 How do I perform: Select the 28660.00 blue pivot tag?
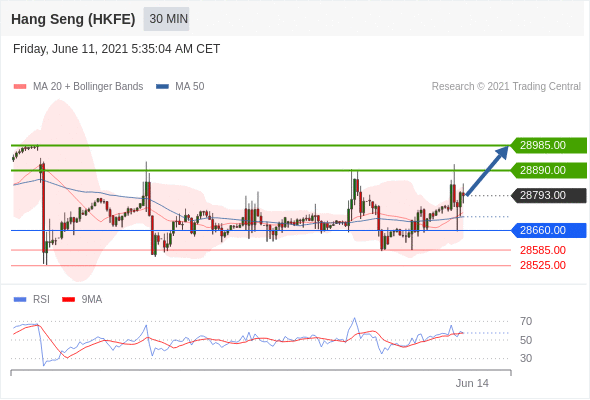click(549, 230)
